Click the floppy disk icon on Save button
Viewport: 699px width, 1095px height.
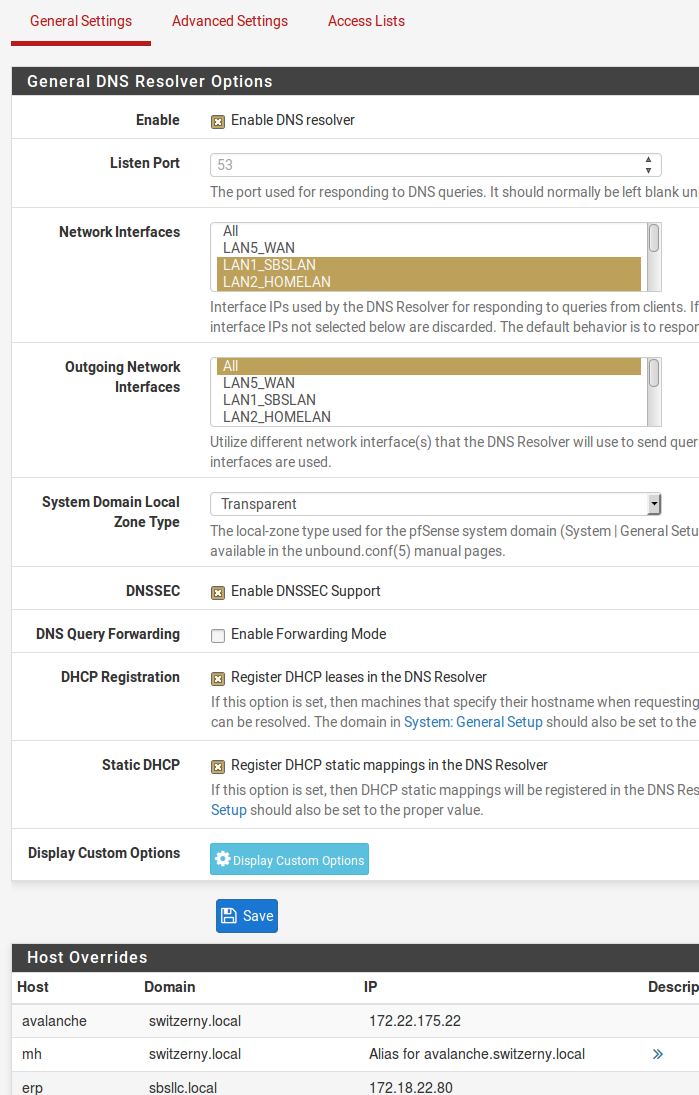coord(231,915)
